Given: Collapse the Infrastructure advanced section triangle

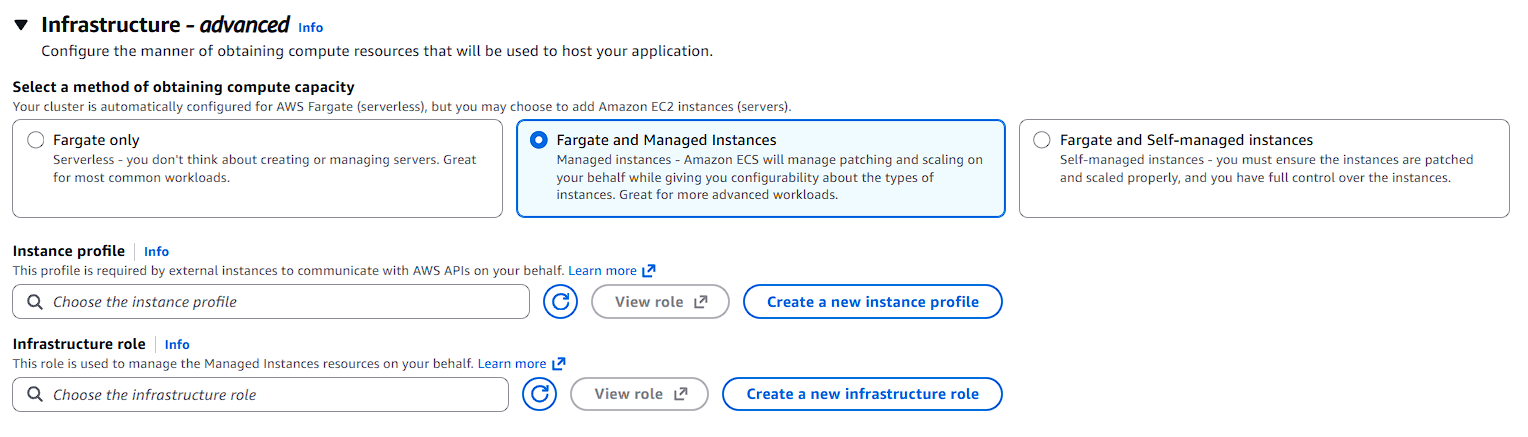Looking at the screenshot, I should 21,26.
